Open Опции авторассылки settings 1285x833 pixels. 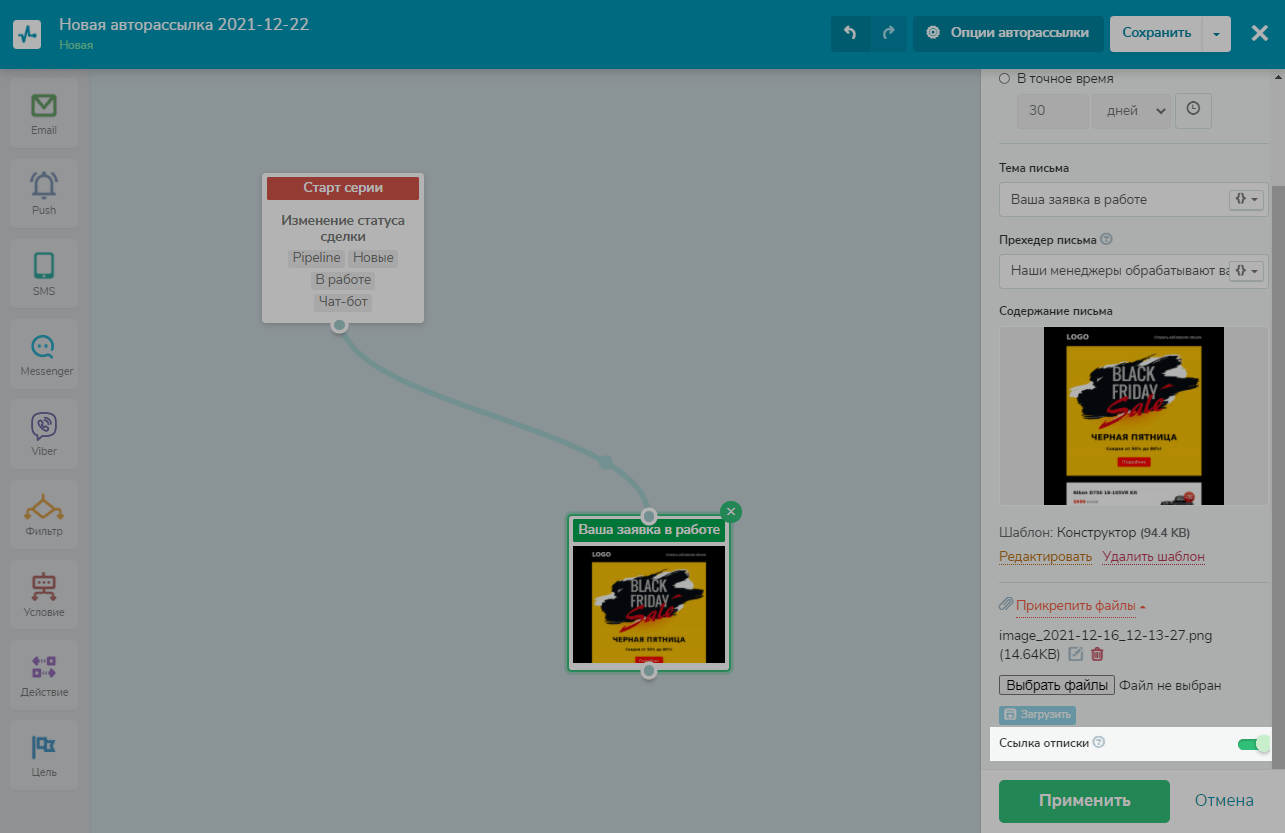coord(1008,33)
